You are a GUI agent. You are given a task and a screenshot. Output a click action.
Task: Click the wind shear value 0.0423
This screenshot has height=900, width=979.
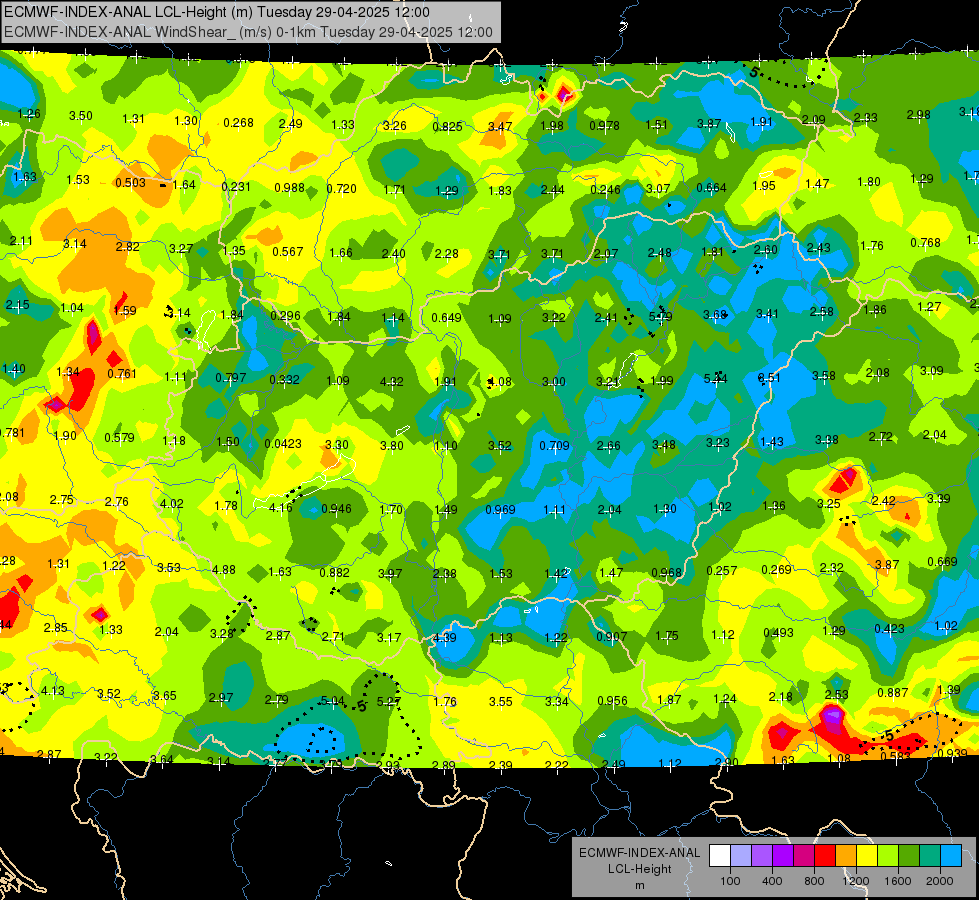283,444
